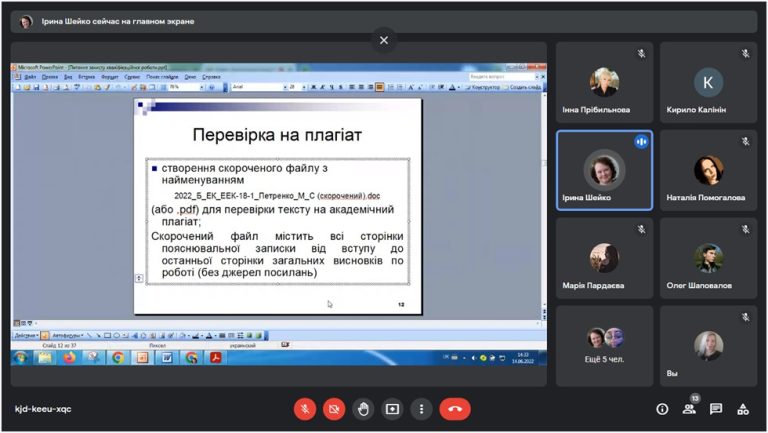Click the raise hand icon

tap(363, 409)
